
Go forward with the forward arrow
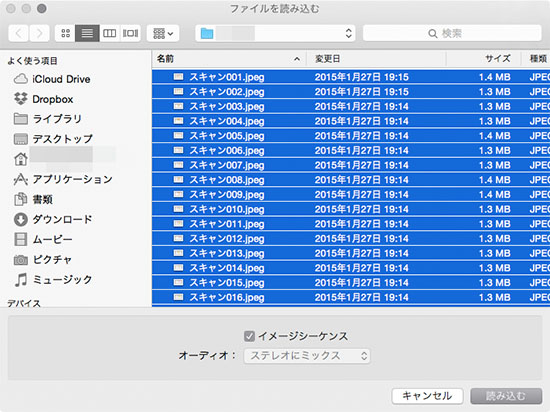tap(39, 33)
